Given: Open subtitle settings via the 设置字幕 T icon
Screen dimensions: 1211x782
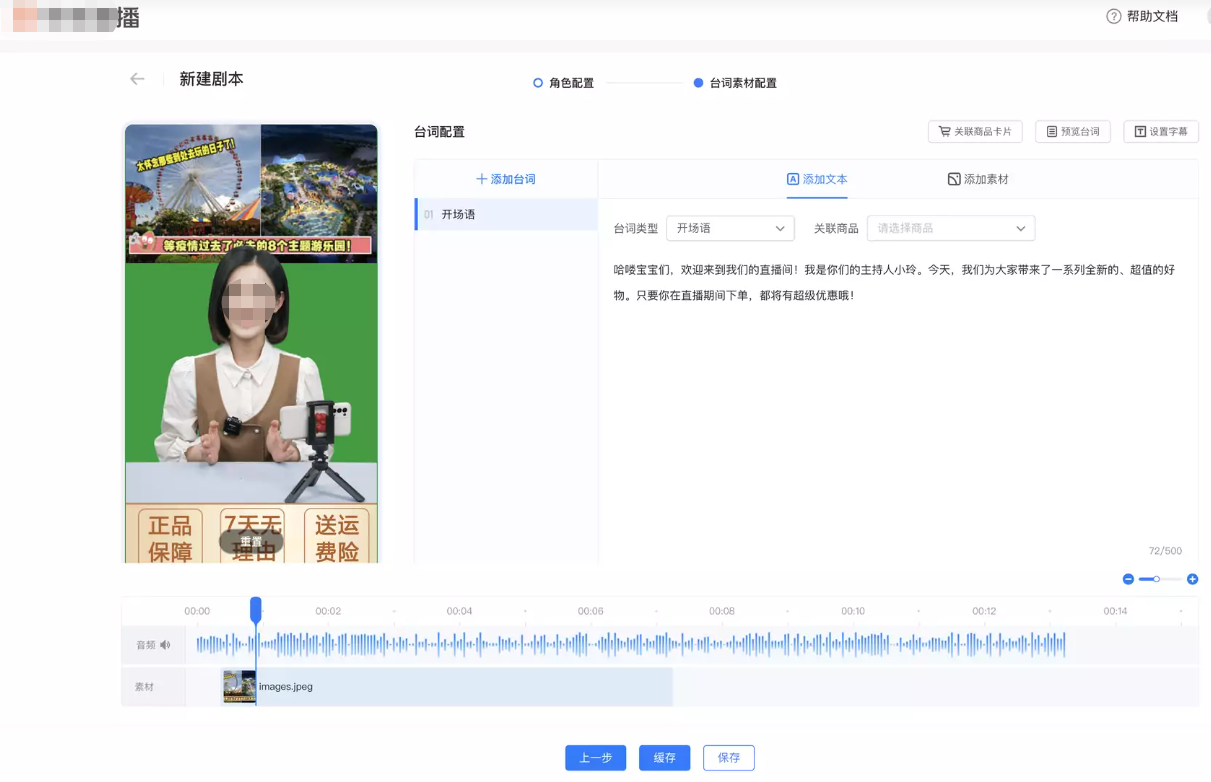Looking at the screenshot, I should click(x=1141, y=131).
